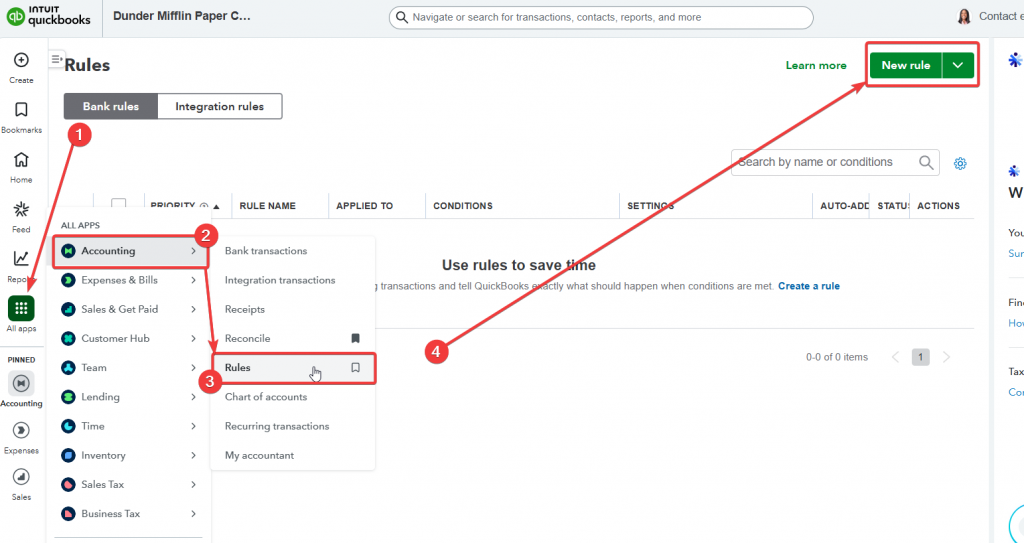The height and width of the screenshot is (543, 1024).
Task: Expand the Expenses & Bills submenu
Action: (193, 280)
